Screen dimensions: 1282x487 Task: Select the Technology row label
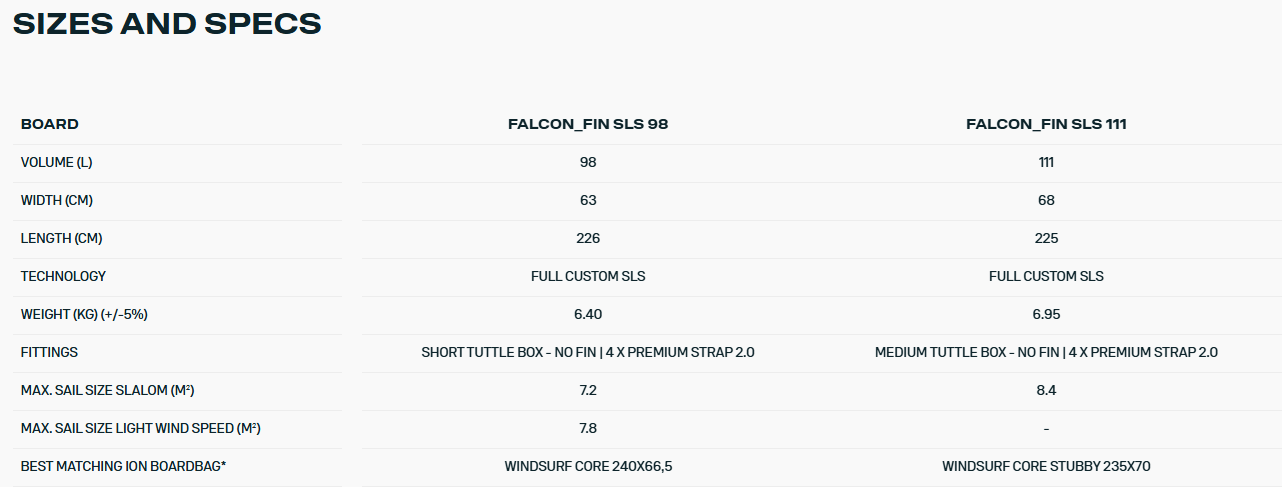tap(63, 276)
